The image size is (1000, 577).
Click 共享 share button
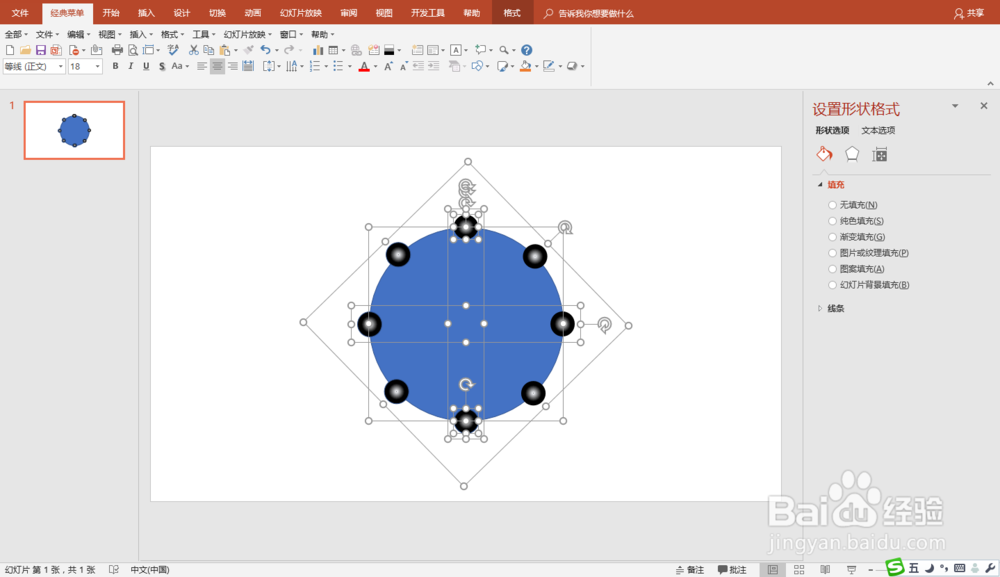[969, 13]
